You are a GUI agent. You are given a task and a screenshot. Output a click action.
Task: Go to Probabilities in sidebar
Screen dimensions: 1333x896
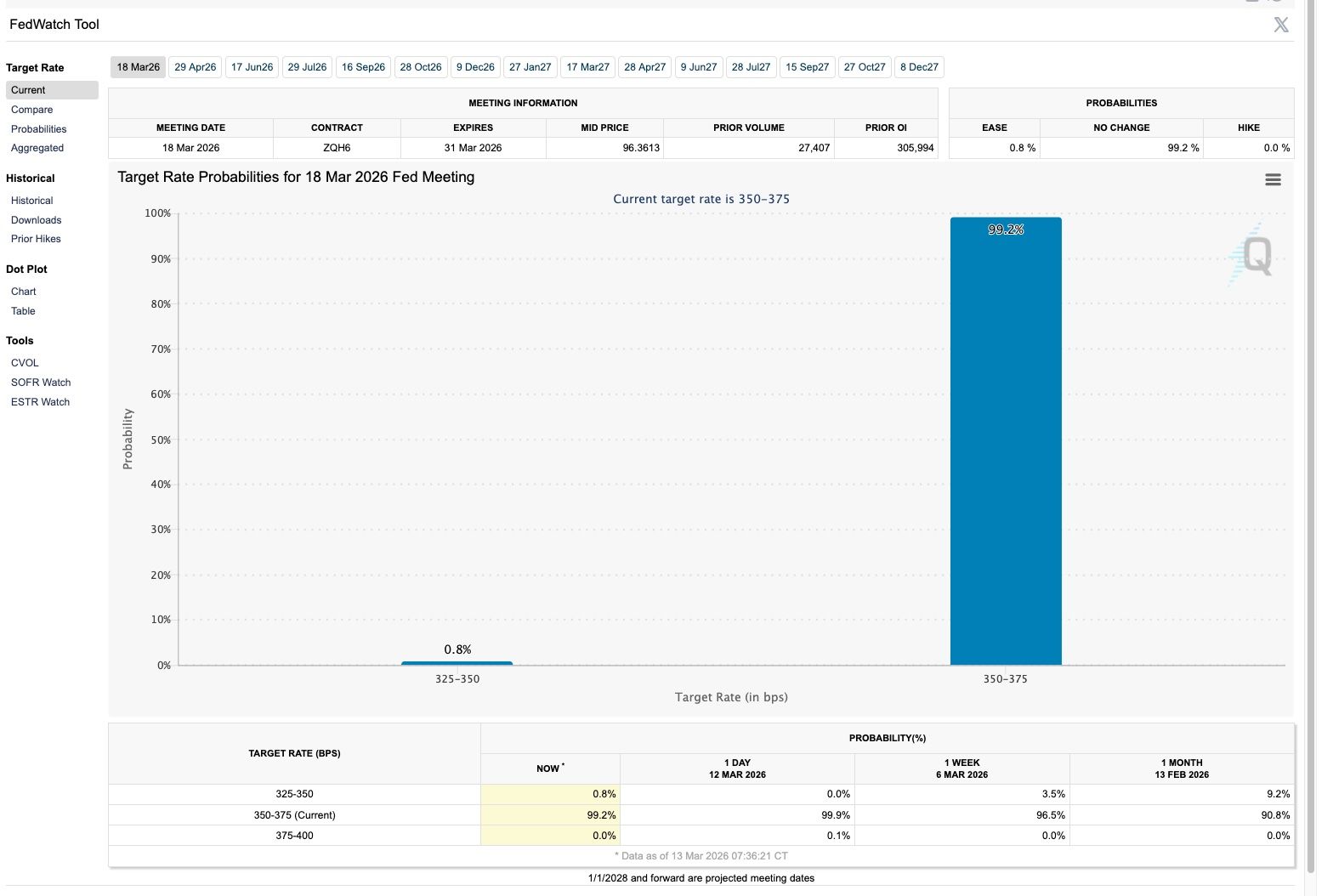[39, 129]
